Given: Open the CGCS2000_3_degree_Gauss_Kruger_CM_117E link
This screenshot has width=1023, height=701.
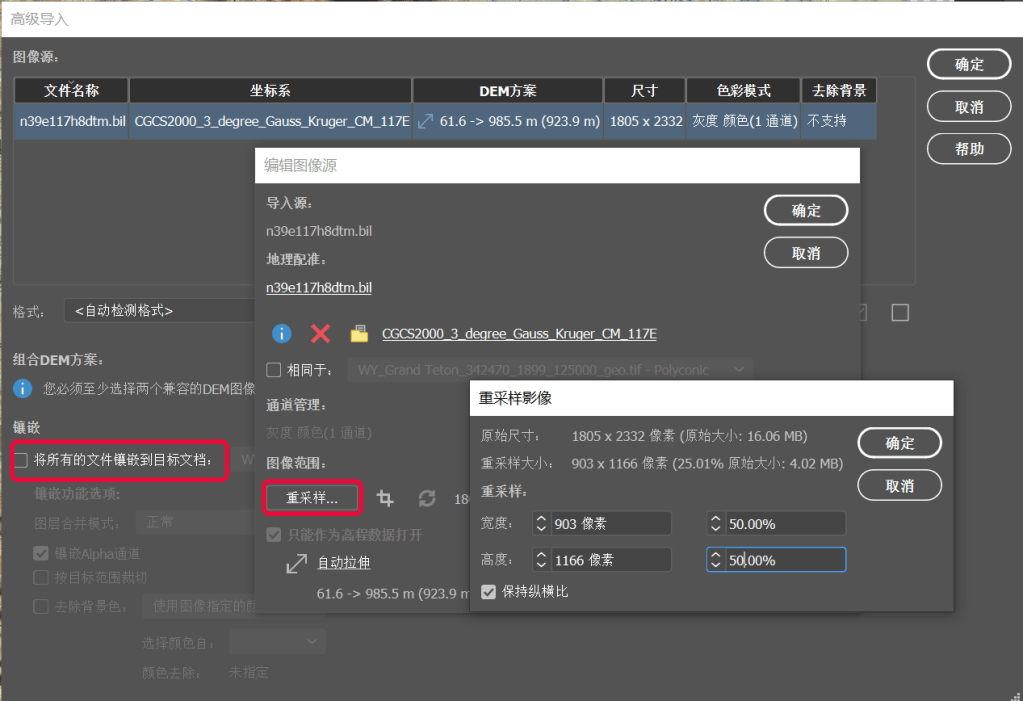Looking at the screenshot, I should [519, 334].
